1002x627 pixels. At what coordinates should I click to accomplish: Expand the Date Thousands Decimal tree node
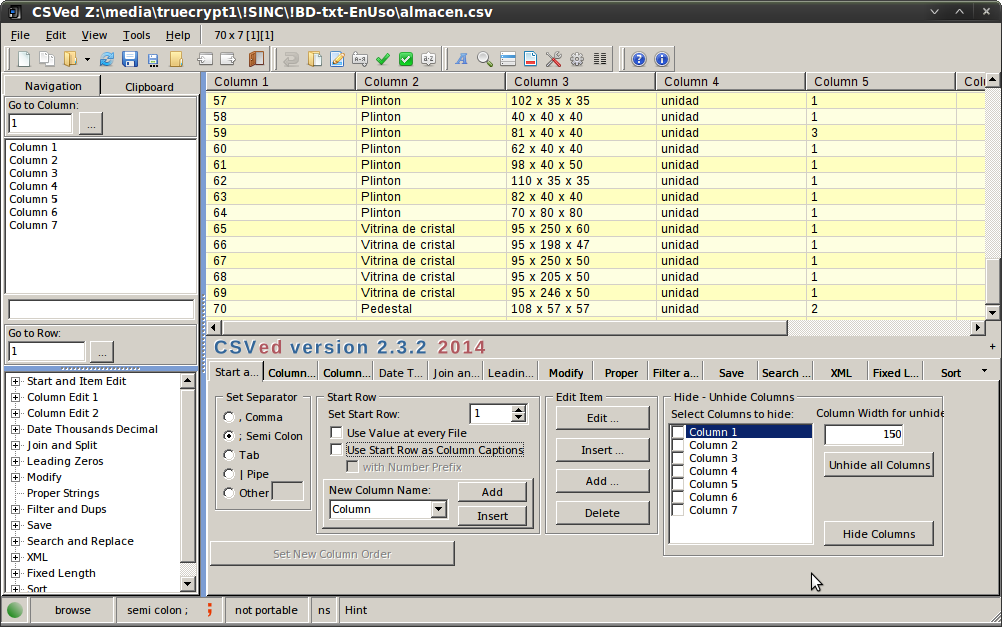[16, 429]
